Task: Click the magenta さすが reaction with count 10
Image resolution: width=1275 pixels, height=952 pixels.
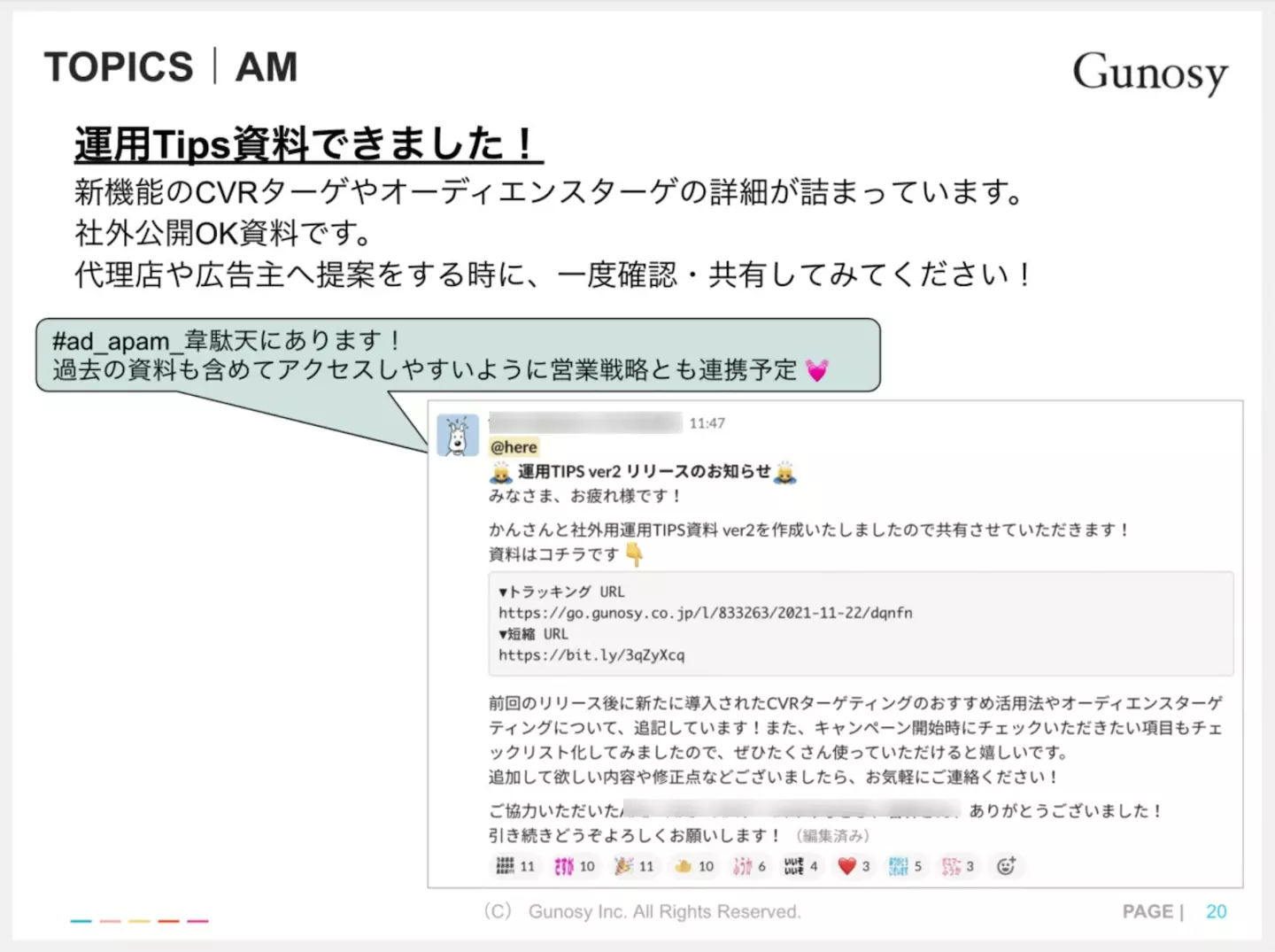Action: [x=575, y=866]
